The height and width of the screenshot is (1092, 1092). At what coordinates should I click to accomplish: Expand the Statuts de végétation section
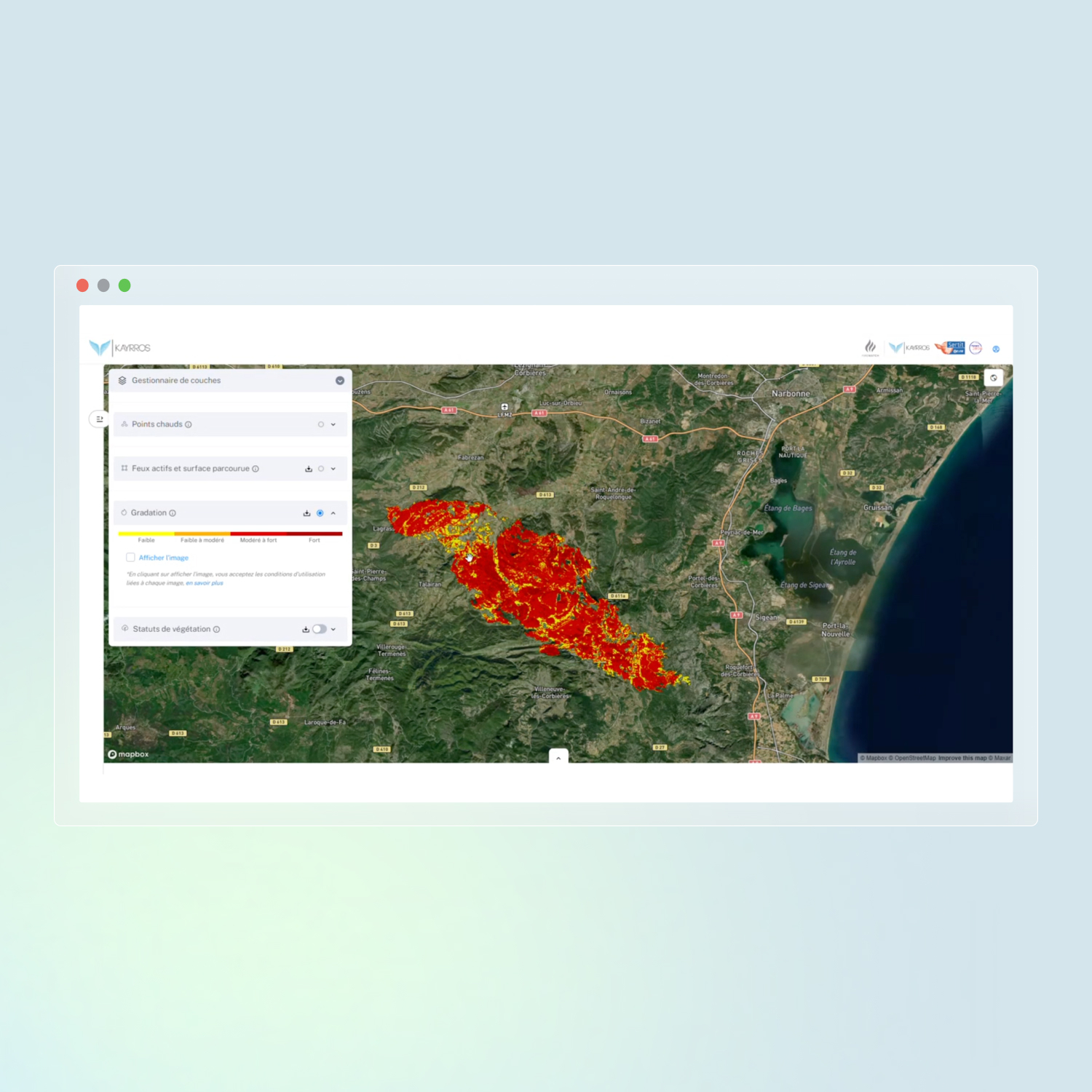(x=333, y=629)
